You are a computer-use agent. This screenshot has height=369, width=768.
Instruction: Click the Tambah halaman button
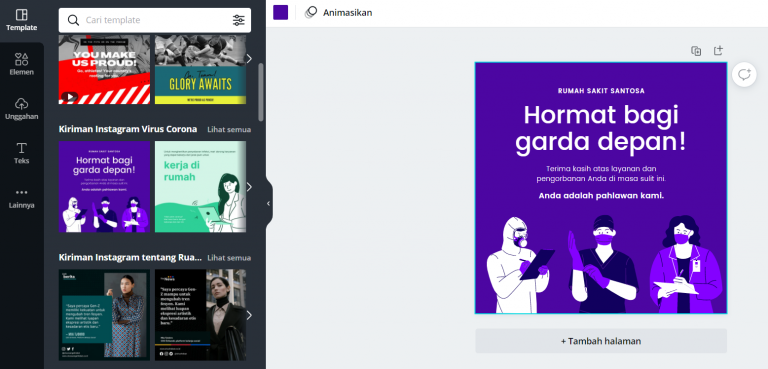tap(601, 341)
